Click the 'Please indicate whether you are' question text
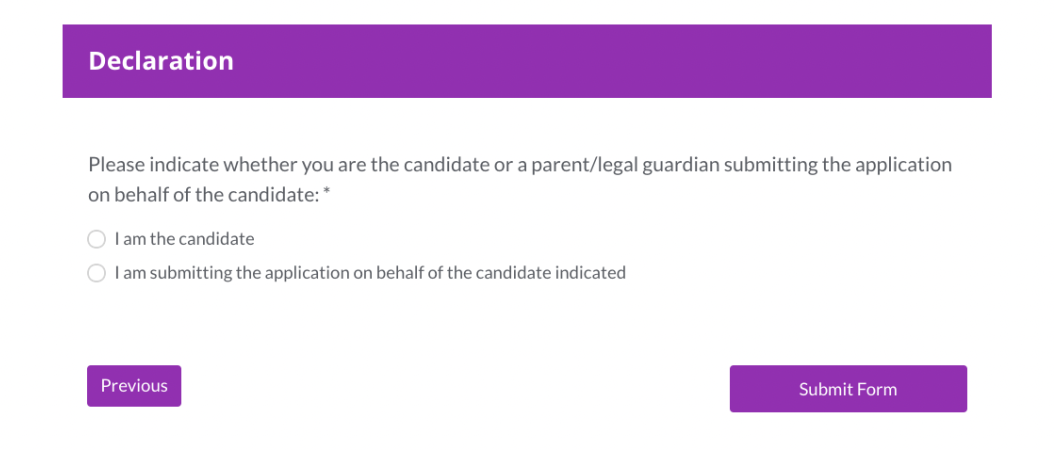Image resolution: width=1054 pixels, height=450 pixels. 520,180
